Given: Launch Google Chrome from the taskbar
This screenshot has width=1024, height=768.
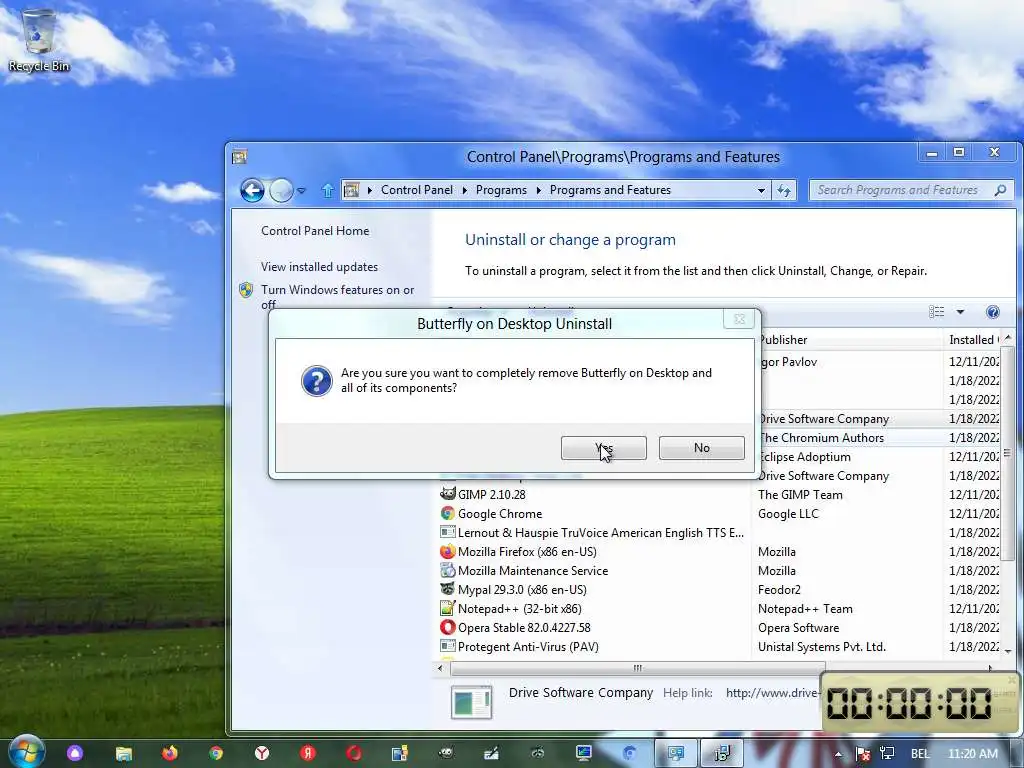Looking at the screenshot, I should point(216,753).
